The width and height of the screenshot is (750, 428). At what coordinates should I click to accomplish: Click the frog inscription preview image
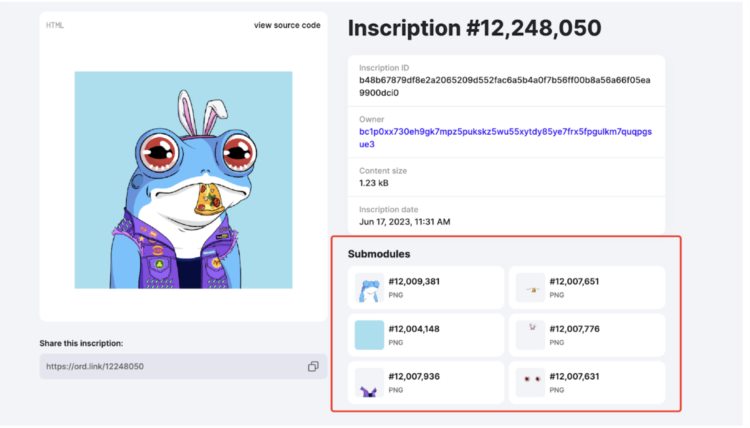[x=183, y=180]
